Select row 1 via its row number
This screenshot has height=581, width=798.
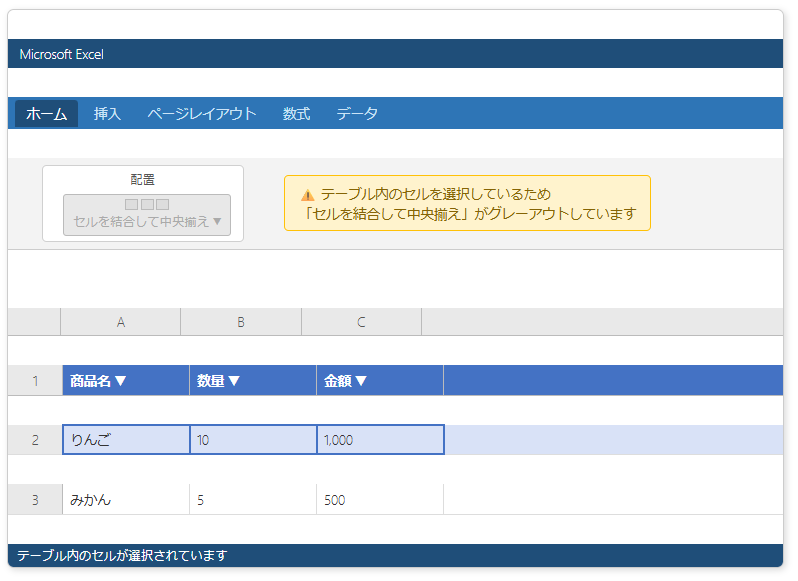[x=35, y=381]
